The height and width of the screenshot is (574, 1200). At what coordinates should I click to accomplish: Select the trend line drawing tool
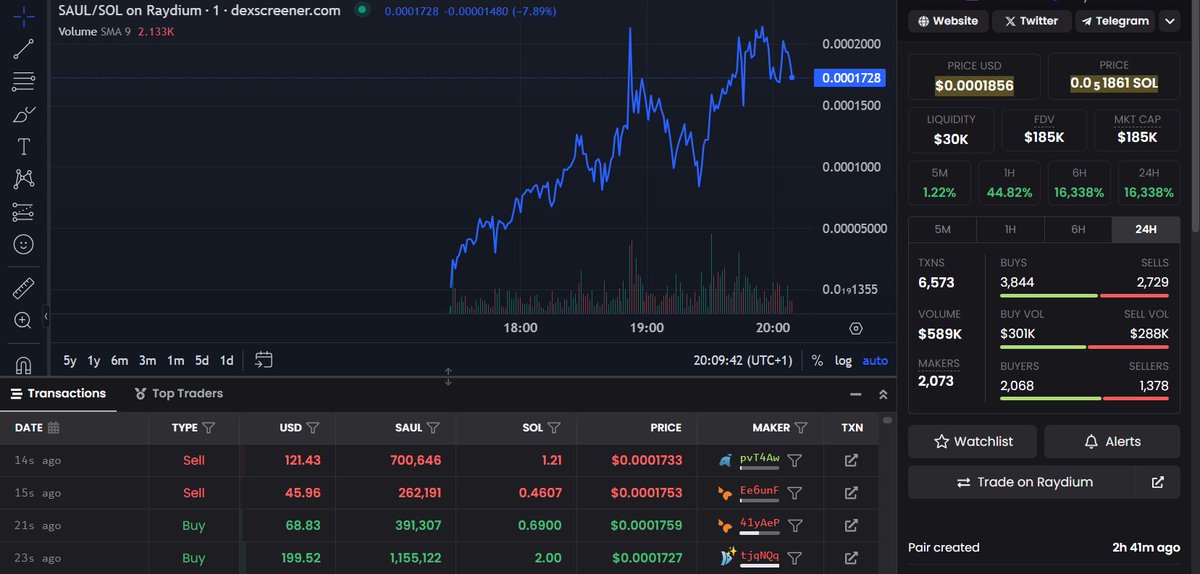point(23,48)
